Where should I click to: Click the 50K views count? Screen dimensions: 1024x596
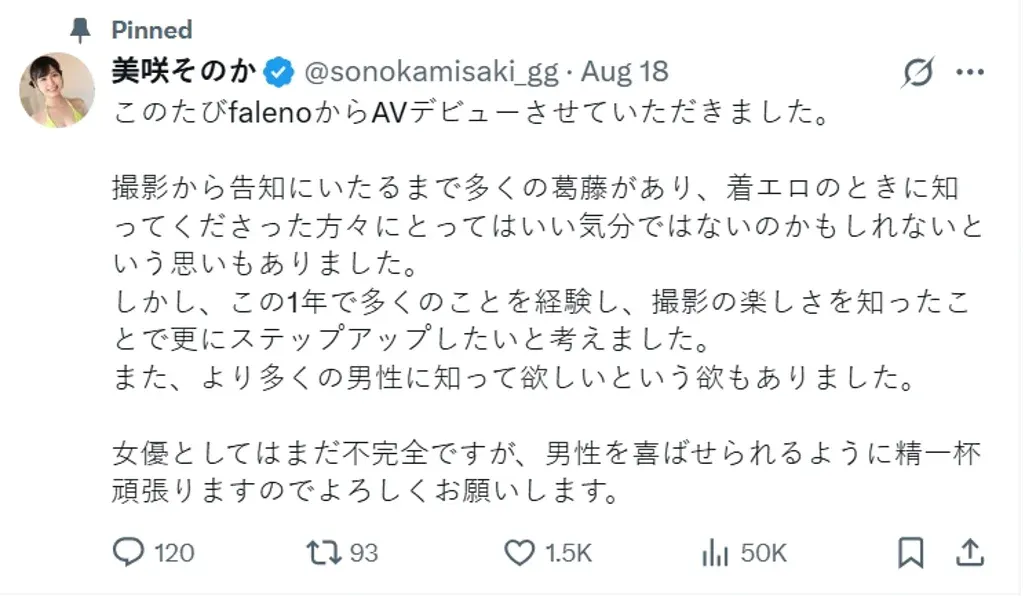pyautogui.click(x=764, y=552)
